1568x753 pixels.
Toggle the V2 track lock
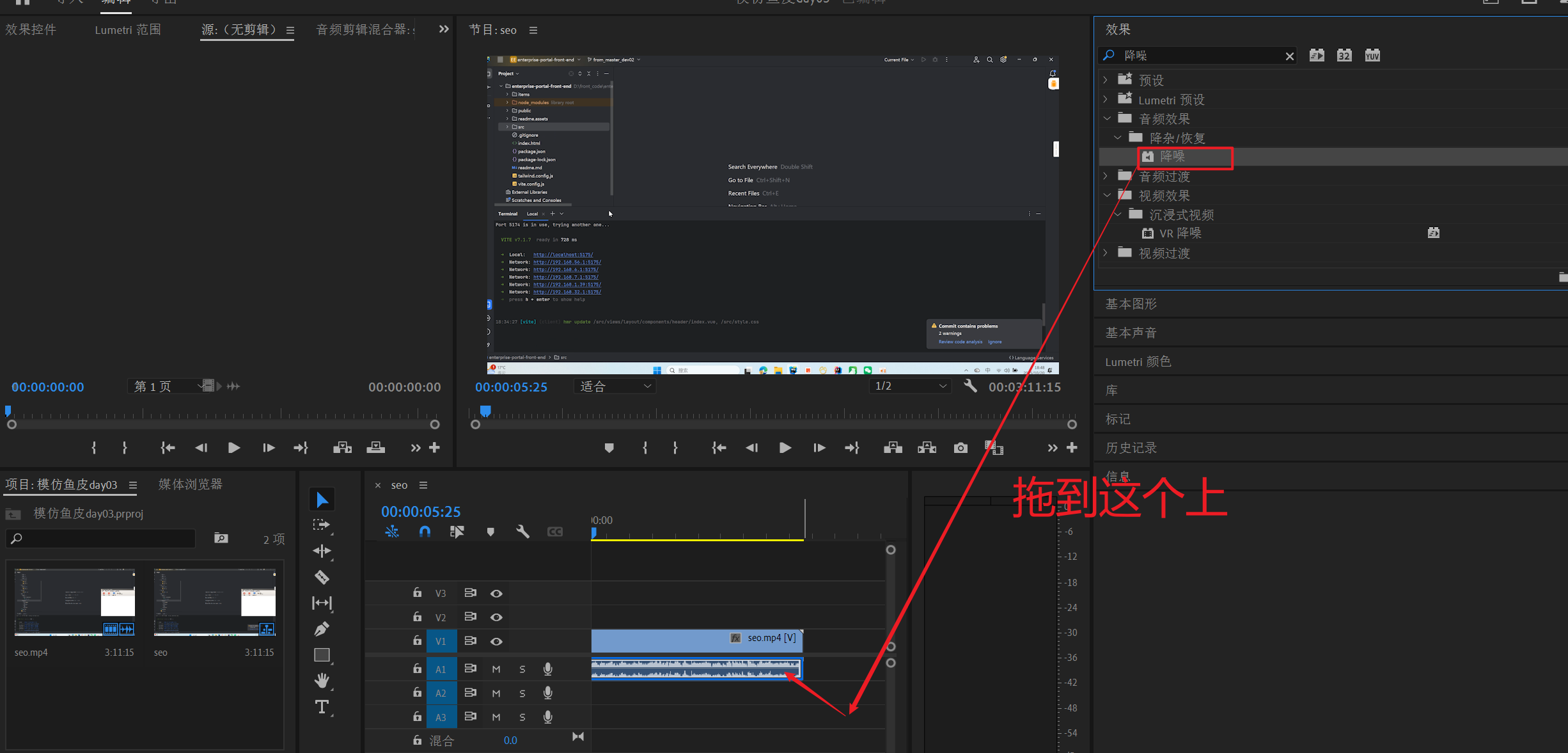tap(417, 617)
